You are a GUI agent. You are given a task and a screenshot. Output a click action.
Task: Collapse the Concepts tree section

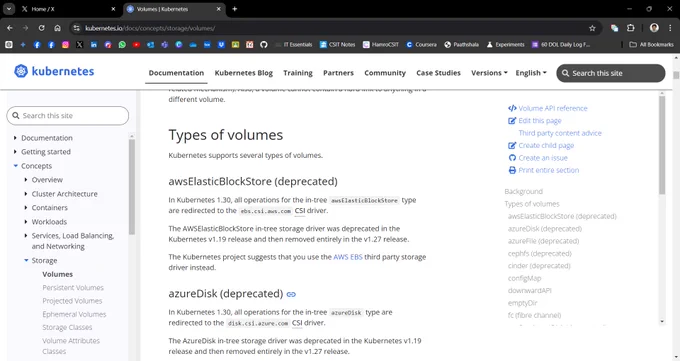(16, 166)
